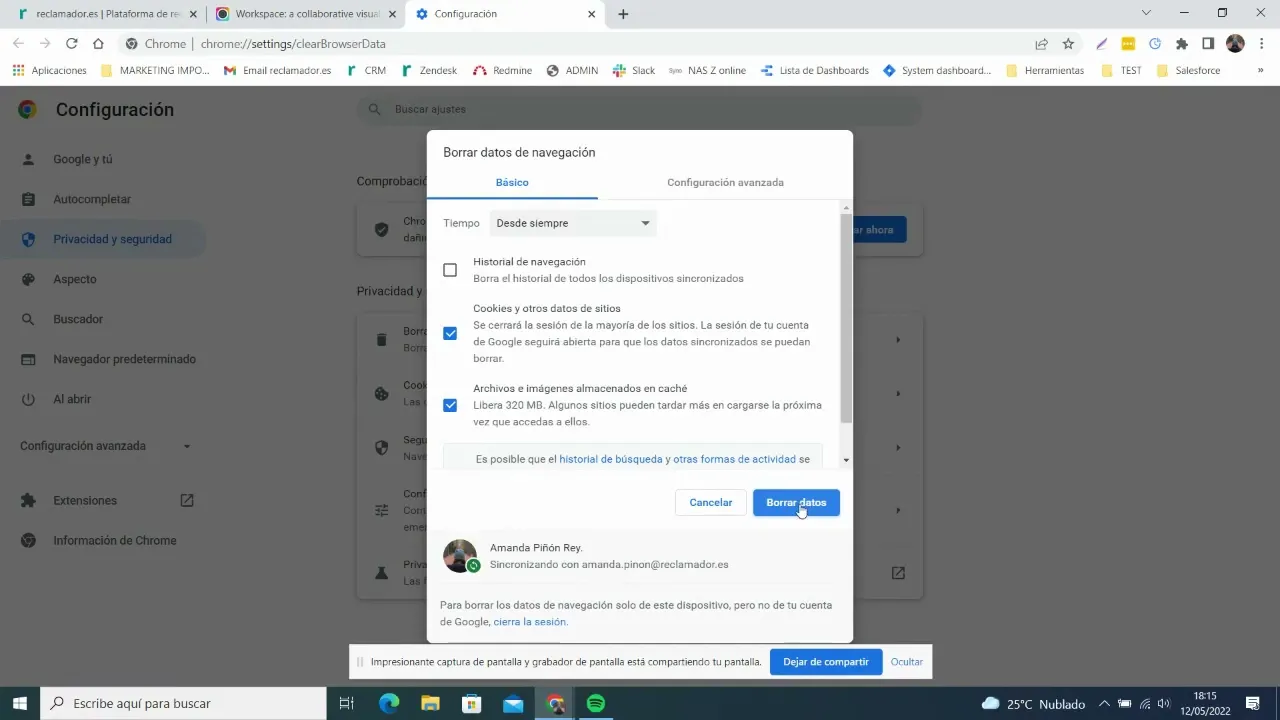The width and height of the screenshot is (1280, 720).
Task: Click Dejar de compartir button
Action: click(826, 662)
